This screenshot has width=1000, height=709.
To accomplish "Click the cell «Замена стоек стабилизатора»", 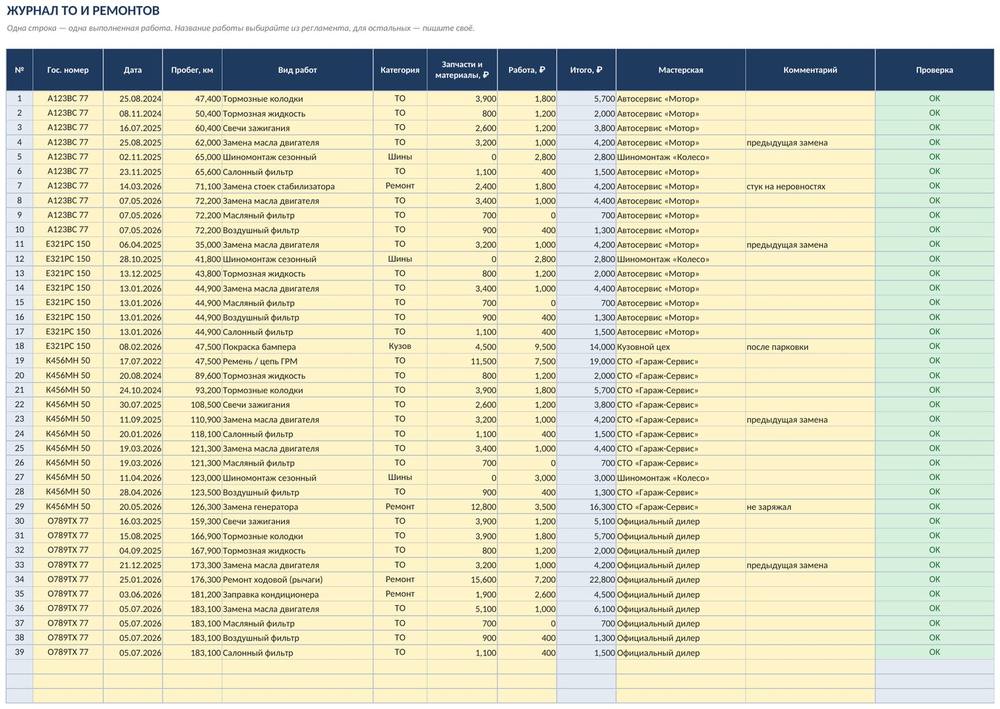I will pos(297,186).
